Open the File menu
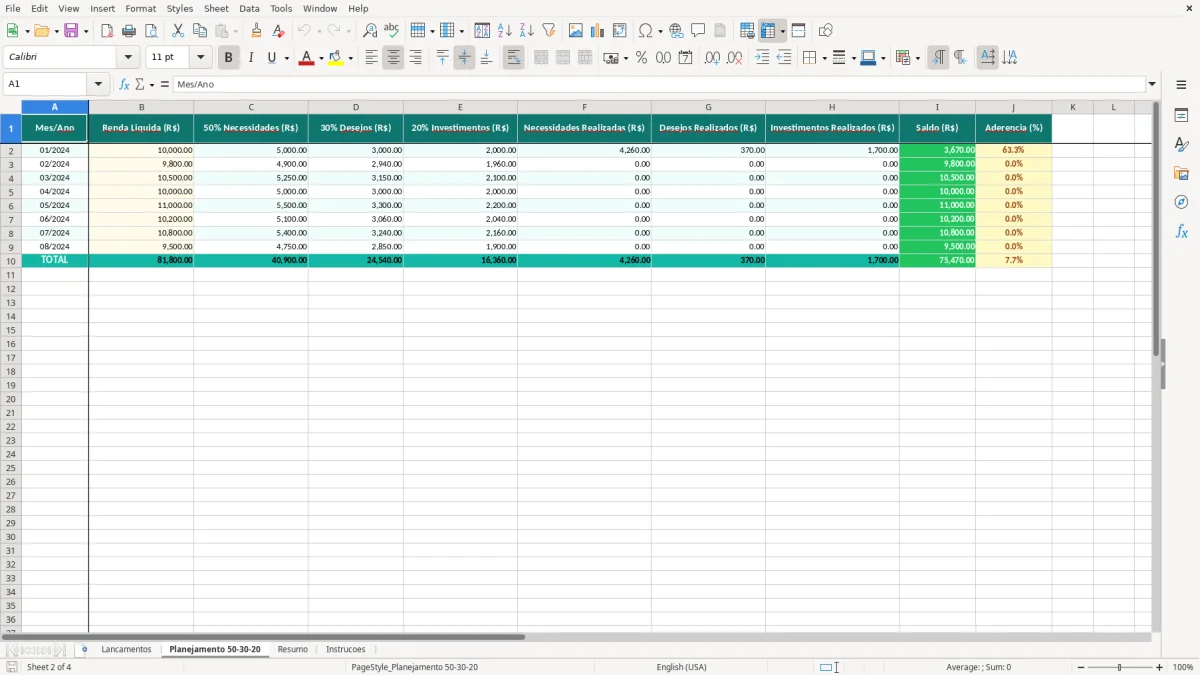Screen dimensions: 1200x675 click(13, 8)
